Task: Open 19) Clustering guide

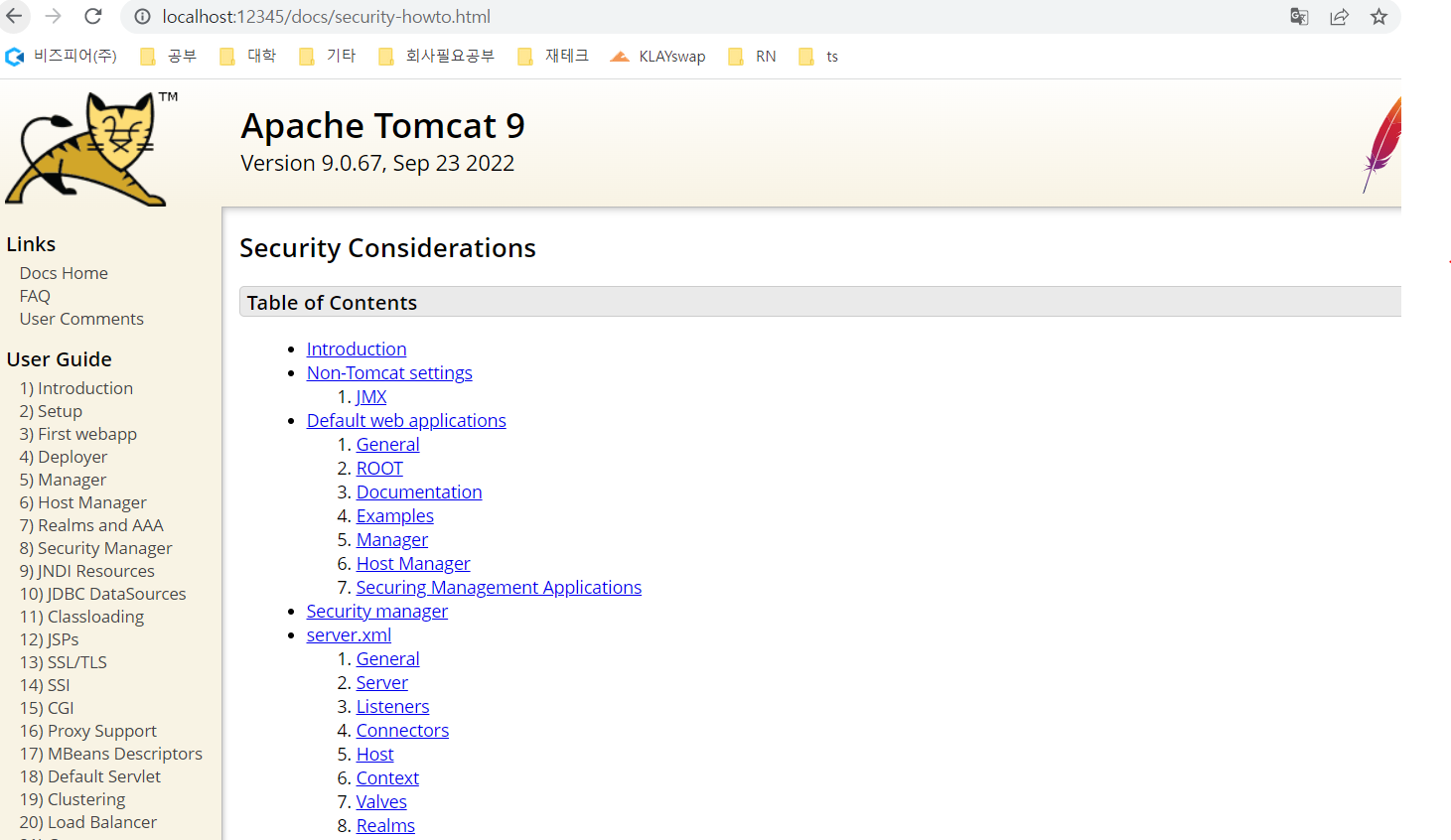Action: (73, 799)
